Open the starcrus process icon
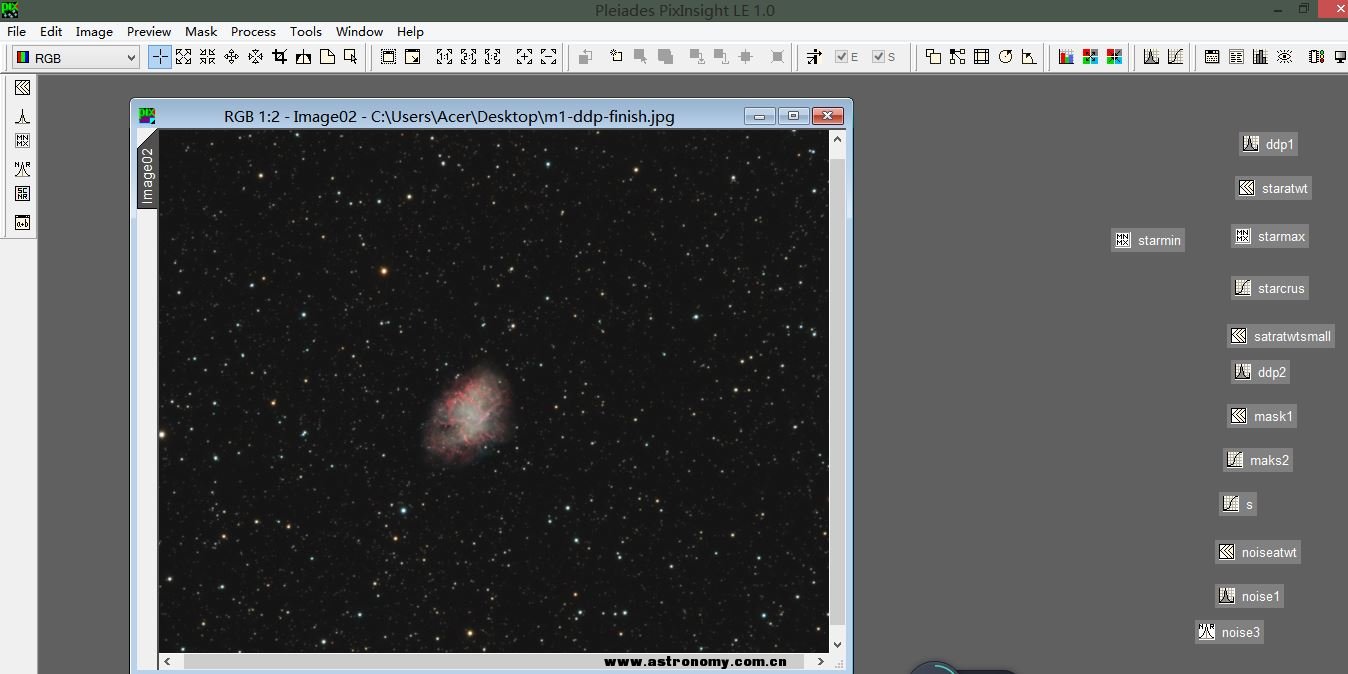1348x674 pixels. [x=1270, y=288]
